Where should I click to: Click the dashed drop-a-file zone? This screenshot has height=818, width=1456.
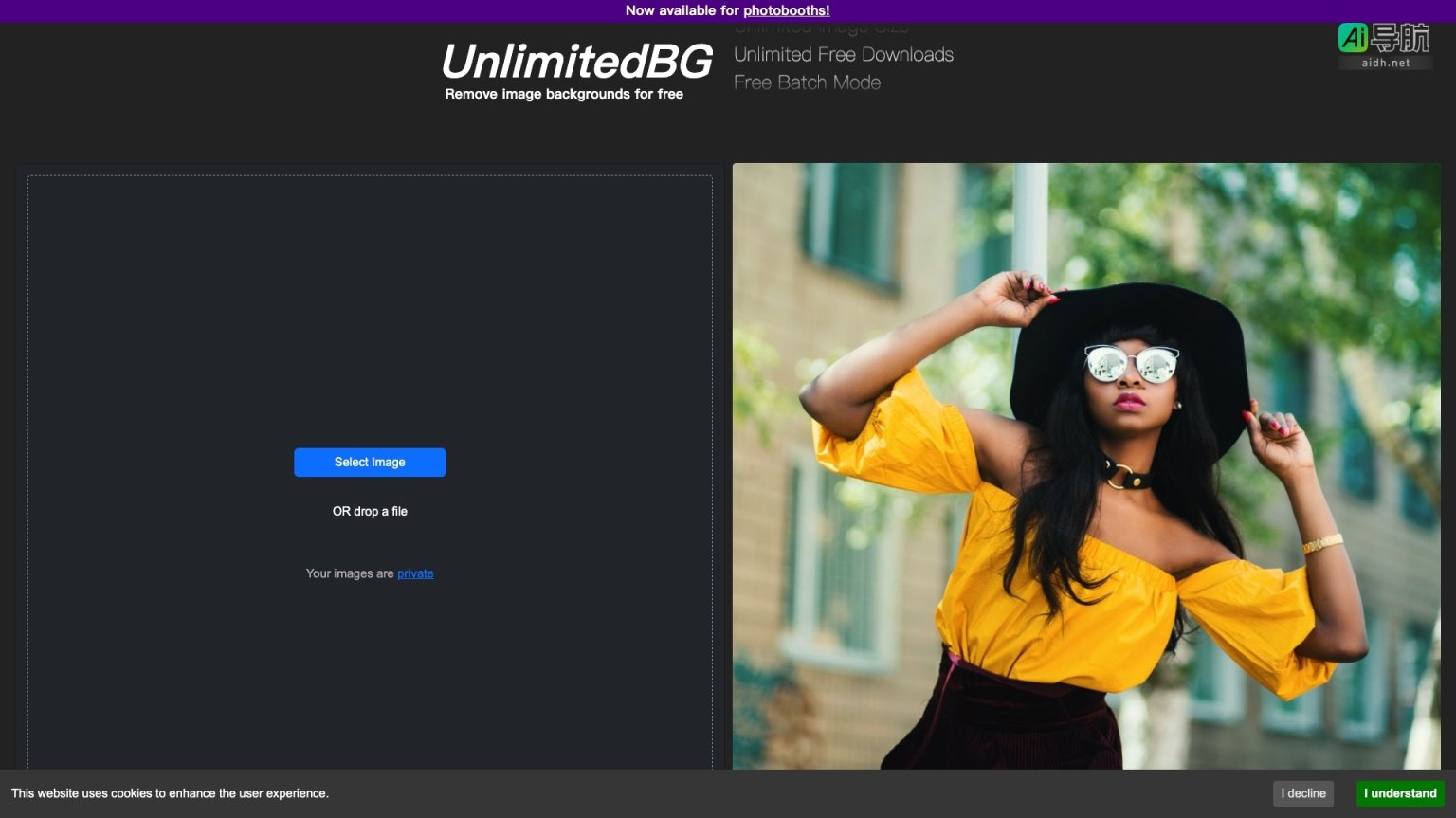coord(370,284)
